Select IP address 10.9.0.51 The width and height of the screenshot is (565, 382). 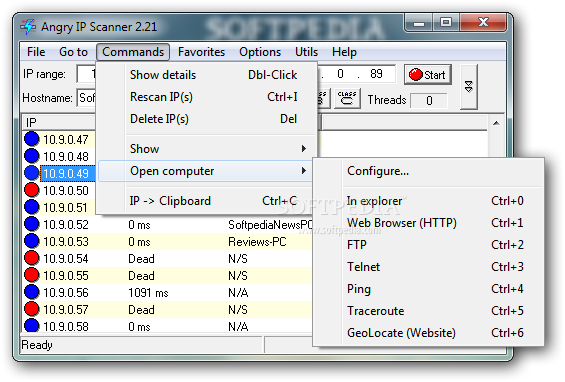pos(65,208)
